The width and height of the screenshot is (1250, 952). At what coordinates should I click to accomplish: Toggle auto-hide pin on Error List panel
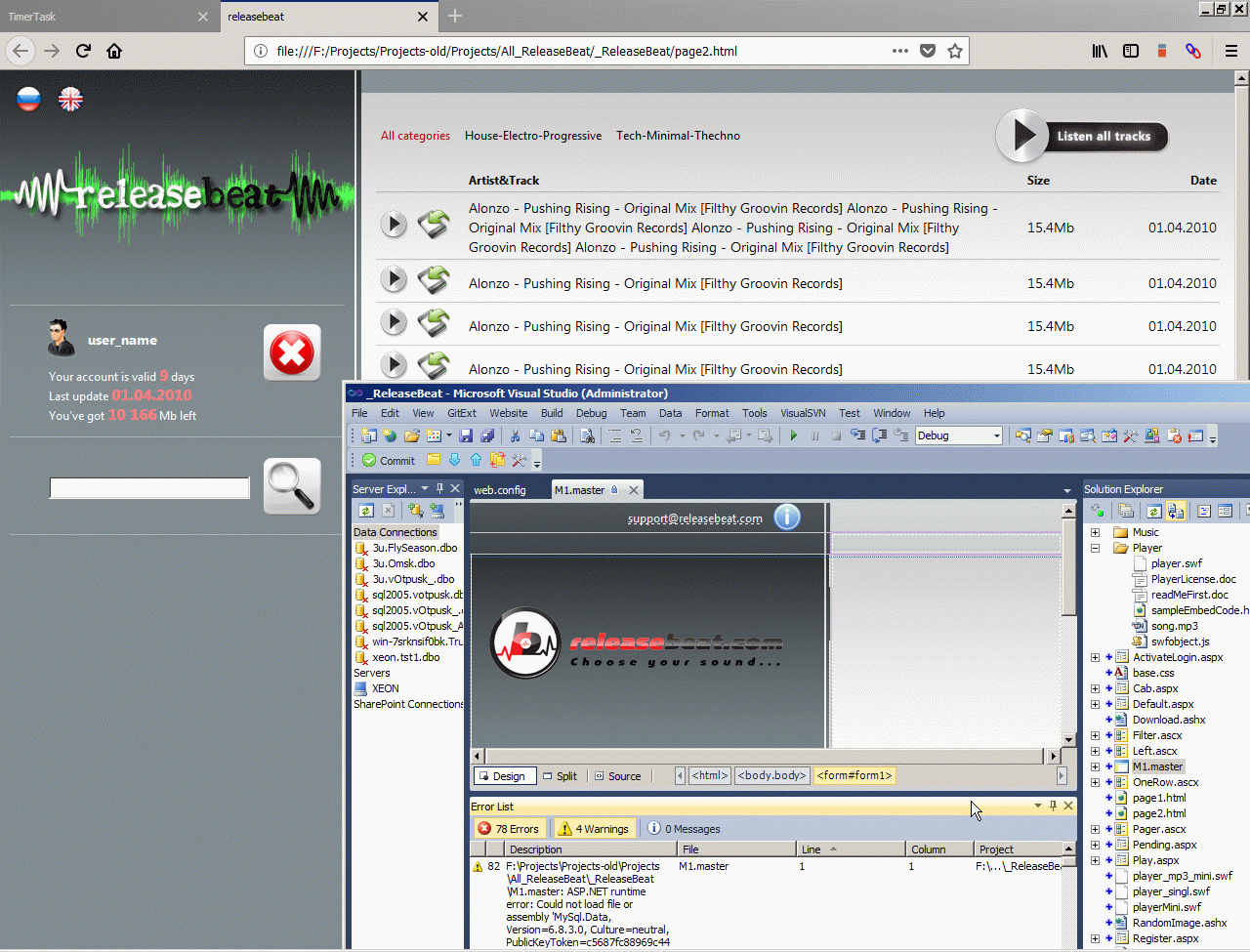point(1053,806)
